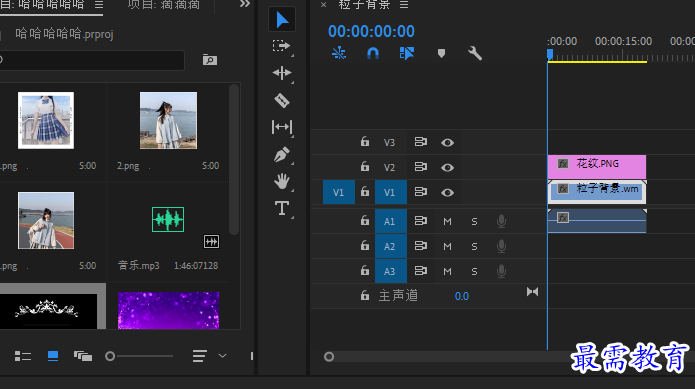Edit master track volume 0.0 value

461,296
